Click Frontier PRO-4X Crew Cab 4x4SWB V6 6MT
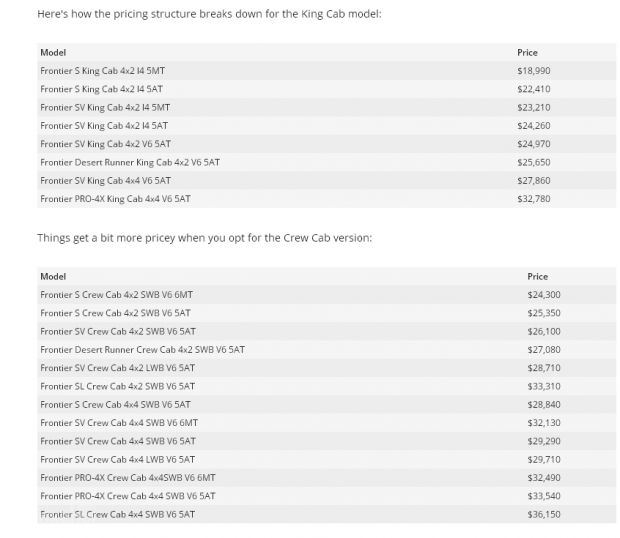The image size is (620, 538). pyautogui.click(x=127, y=477)
